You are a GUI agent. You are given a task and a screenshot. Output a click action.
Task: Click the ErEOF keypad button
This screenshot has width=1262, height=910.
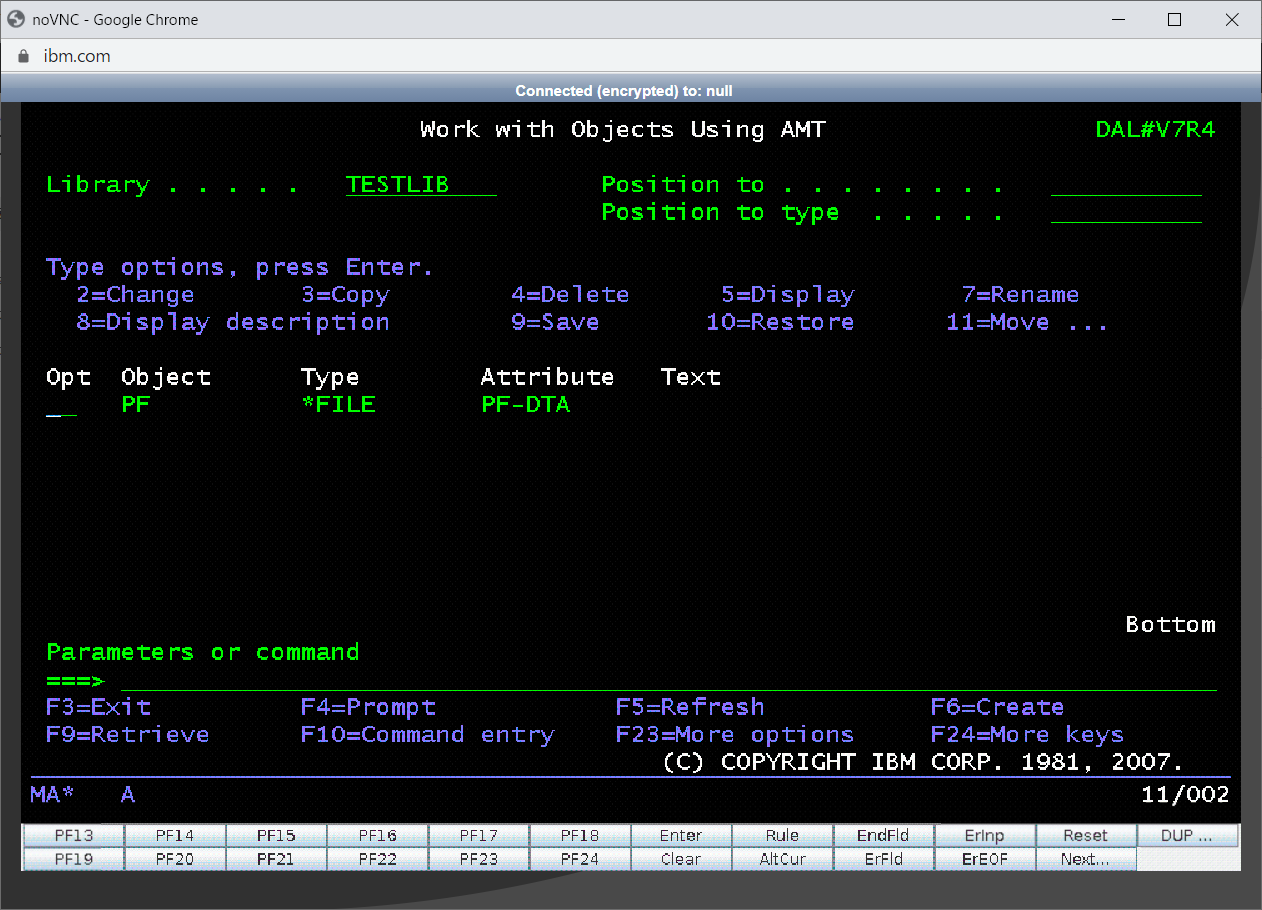[x=985, y=859]
